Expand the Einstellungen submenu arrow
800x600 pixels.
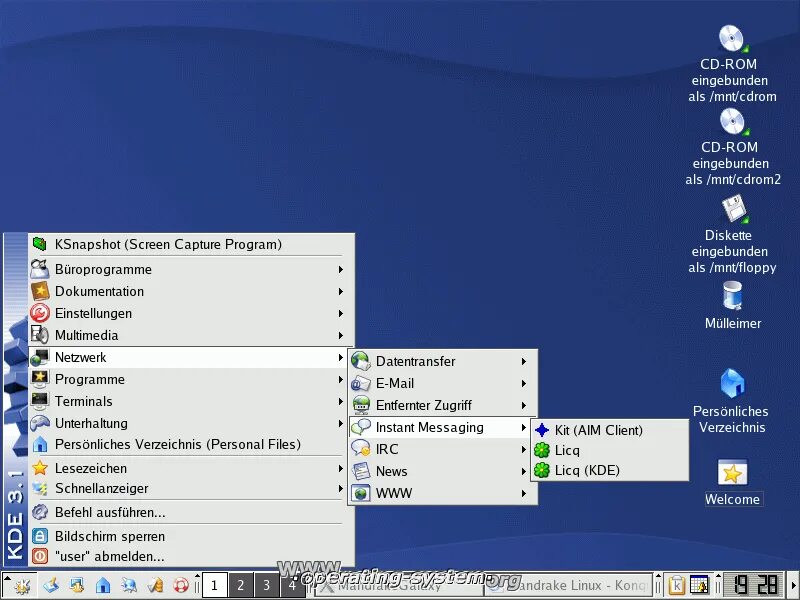(340, 313)
